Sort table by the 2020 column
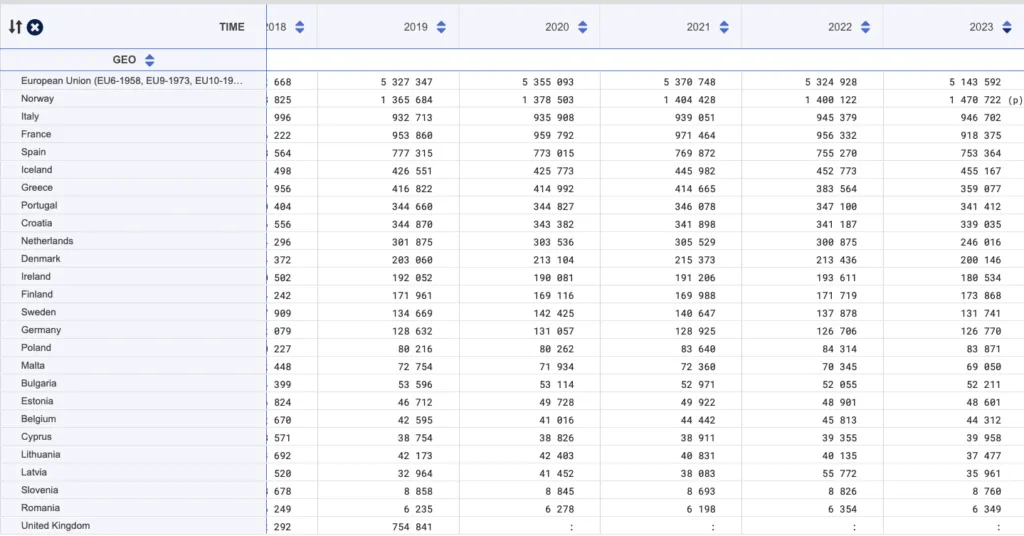The width and height of the screenshot is (1024, 536). coord(583,27)
